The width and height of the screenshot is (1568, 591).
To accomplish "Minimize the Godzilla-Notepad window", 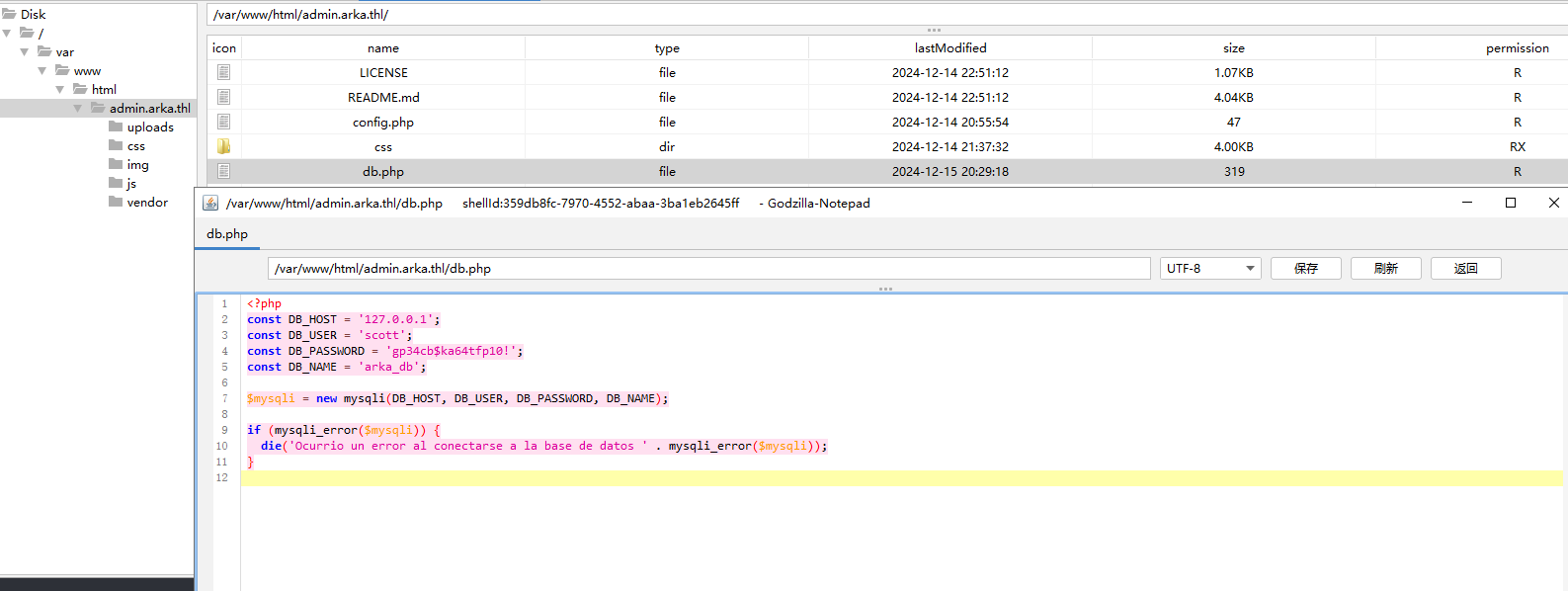I will [x=1467, y=203].
